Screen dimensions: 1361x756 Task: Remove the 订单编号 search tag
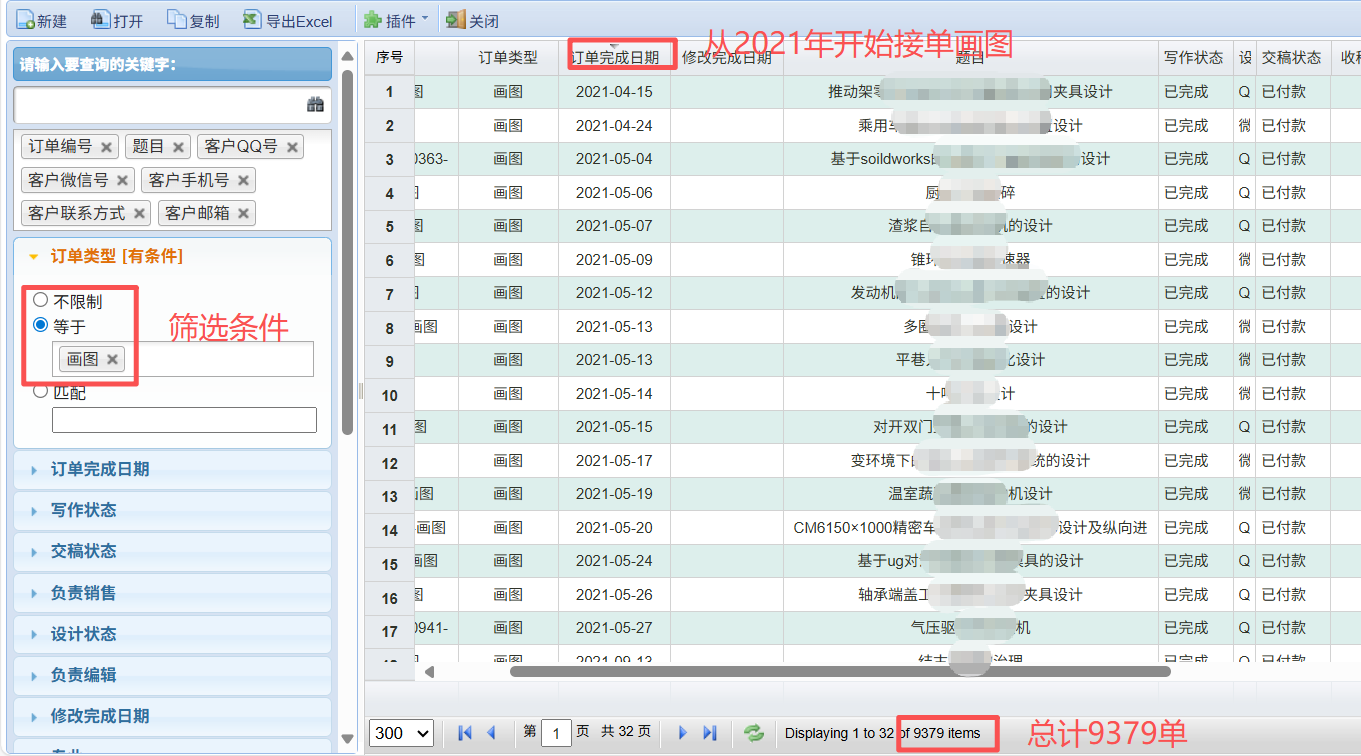107,147
